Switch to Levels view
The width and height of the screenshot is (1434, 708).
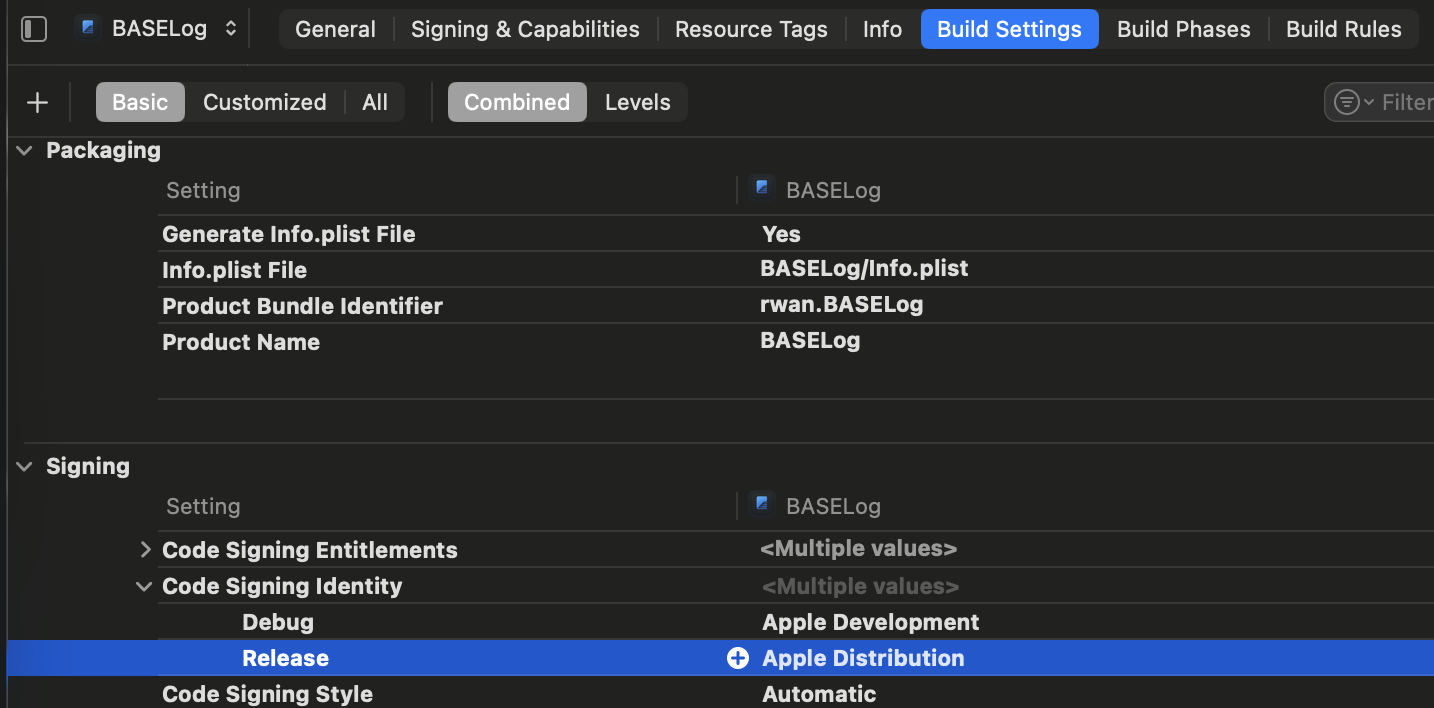click(x=637, y=102)
